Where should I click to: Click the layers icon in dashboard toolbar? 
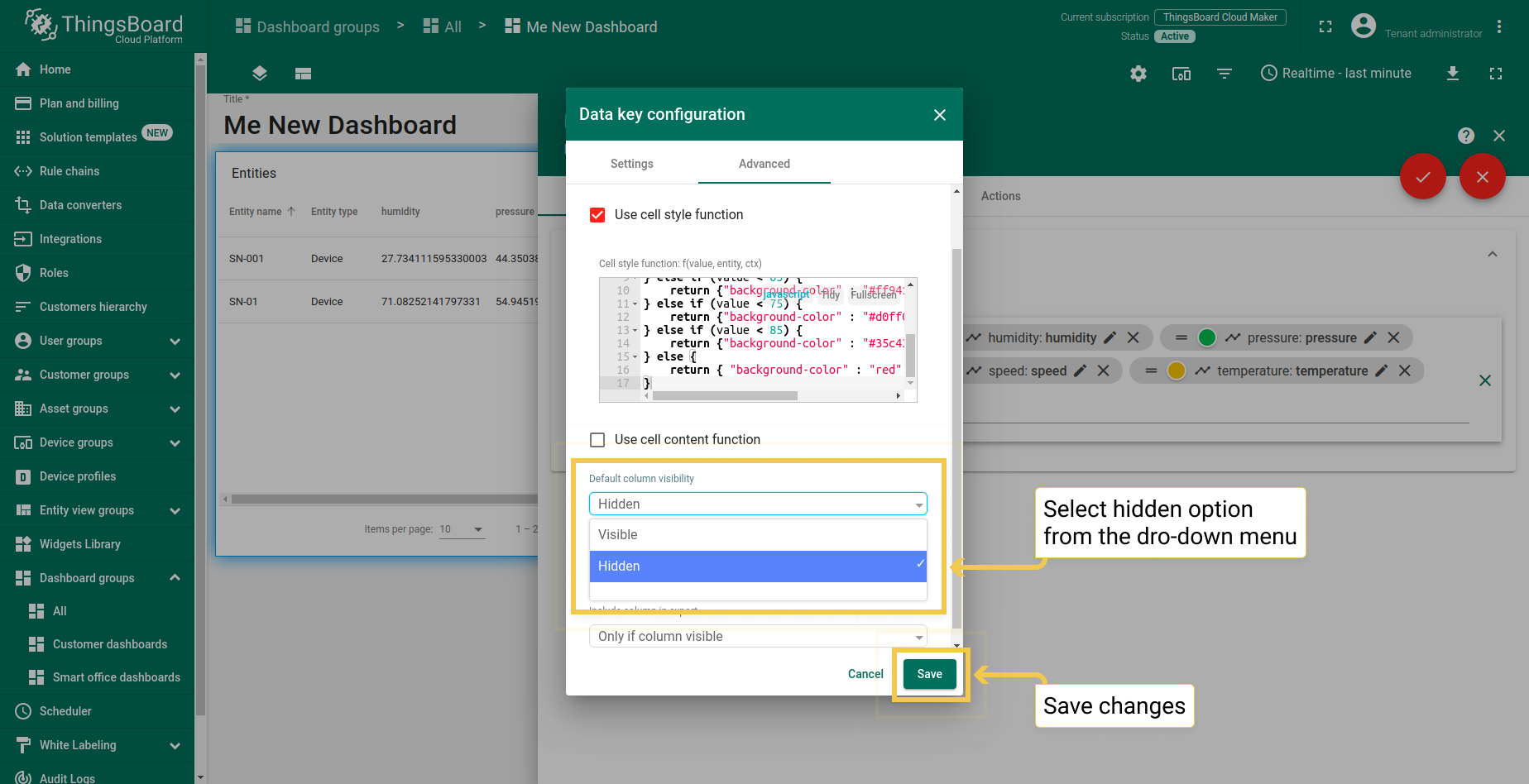260,74
